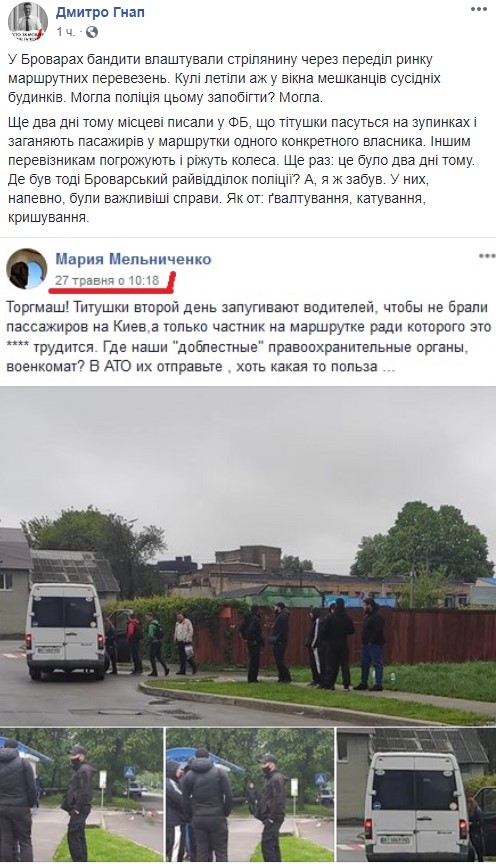The height and width of the screenshot is (867, 496).
Task: Click the men with backpacks beside the minibus
Action: tap(150, 643)
